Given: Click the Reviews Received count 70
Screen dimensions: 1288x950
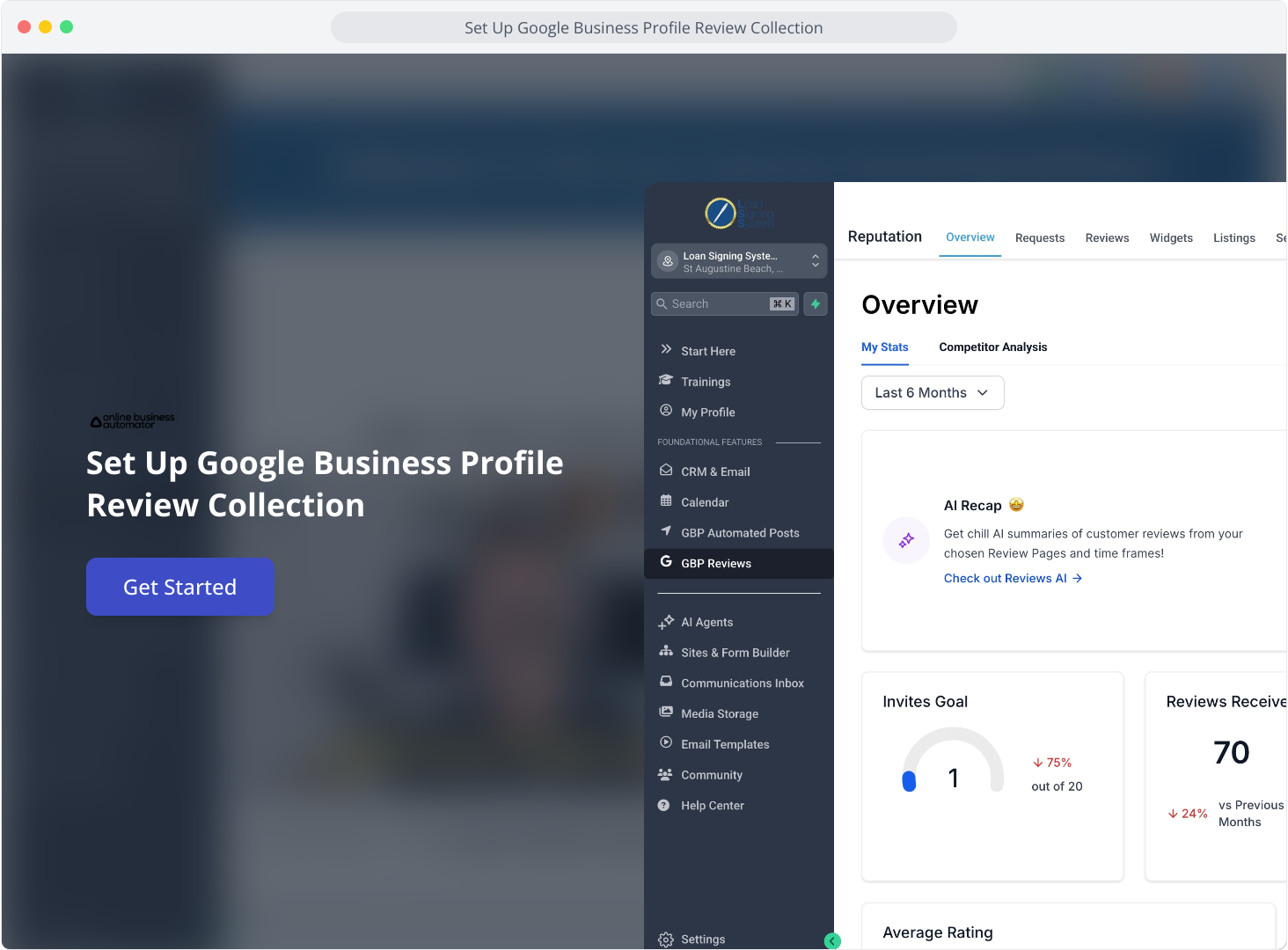Looking at the screenshot, I should point(1232,753).
